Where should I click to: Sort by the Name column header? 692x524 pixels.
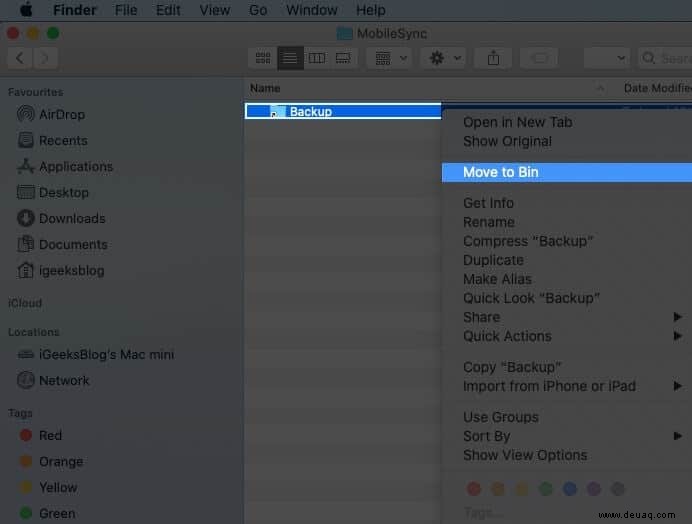[x=265, y=88]
